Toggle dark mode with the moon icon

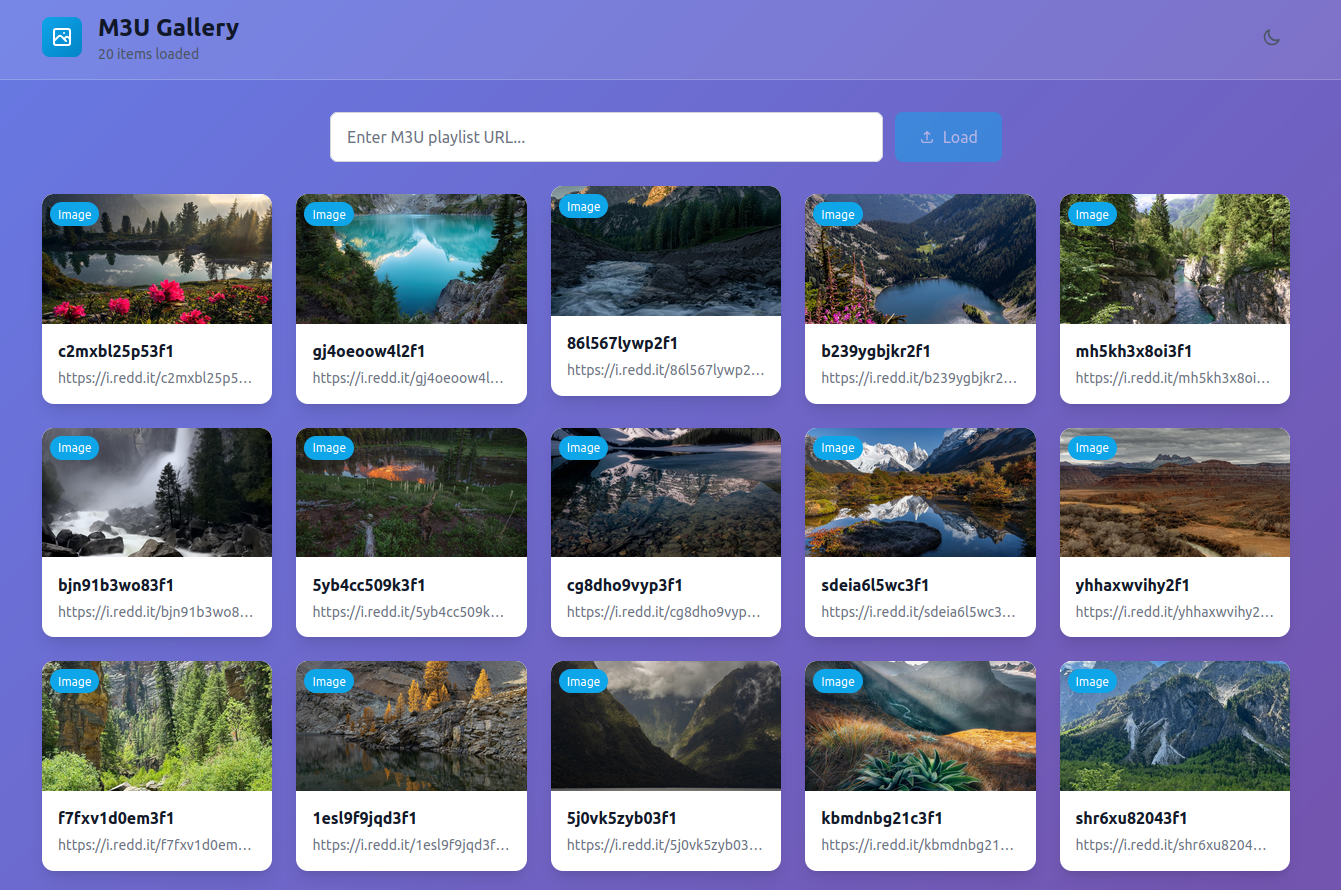click(x=1271, y=38)
